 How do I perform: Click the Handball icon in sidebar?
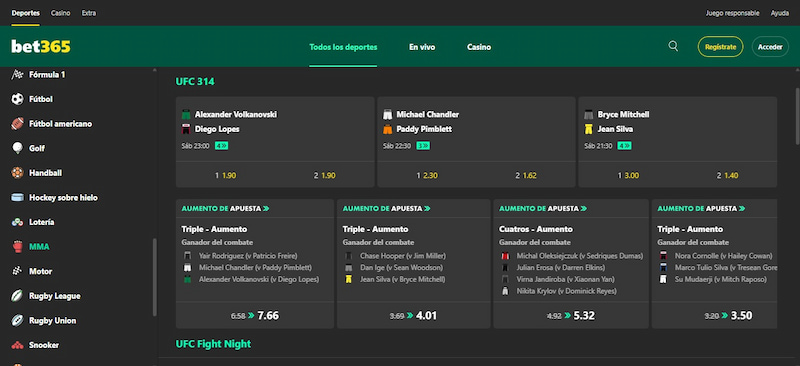click(x=17, y=173)
